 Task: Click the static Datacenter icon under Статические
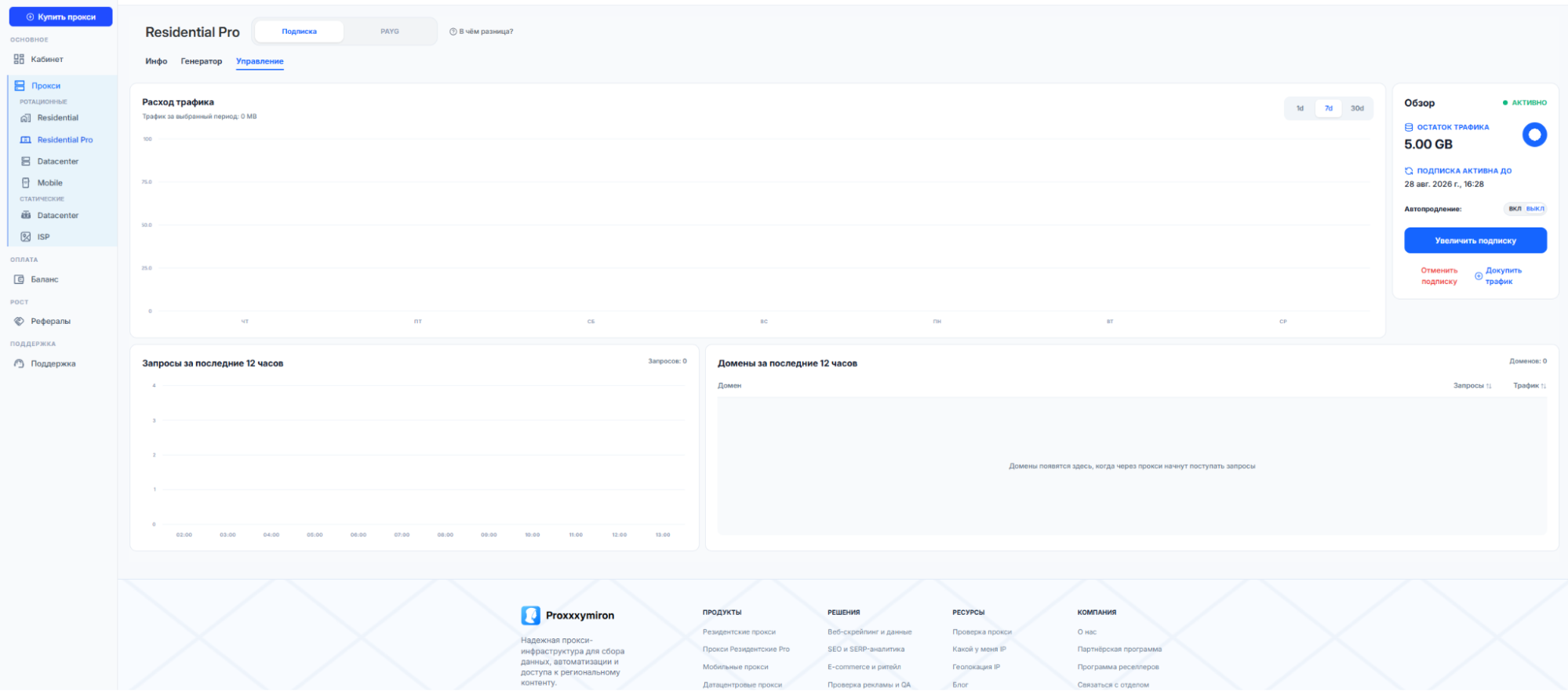(26, 215)
